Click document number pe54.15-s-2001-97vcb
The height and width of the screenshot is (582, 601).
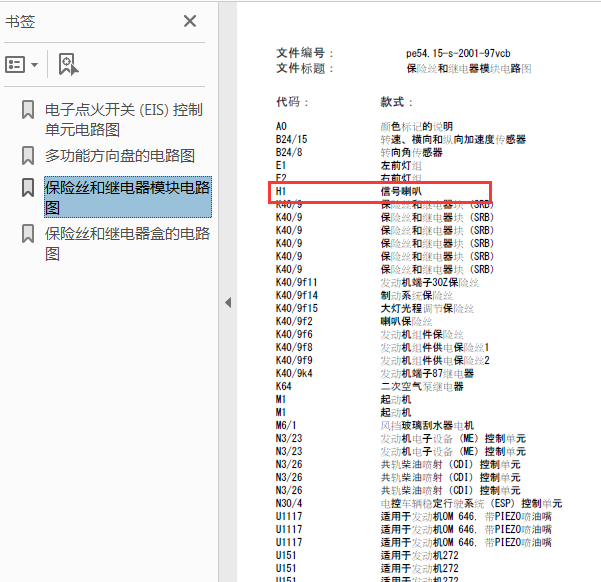point(458,53)
